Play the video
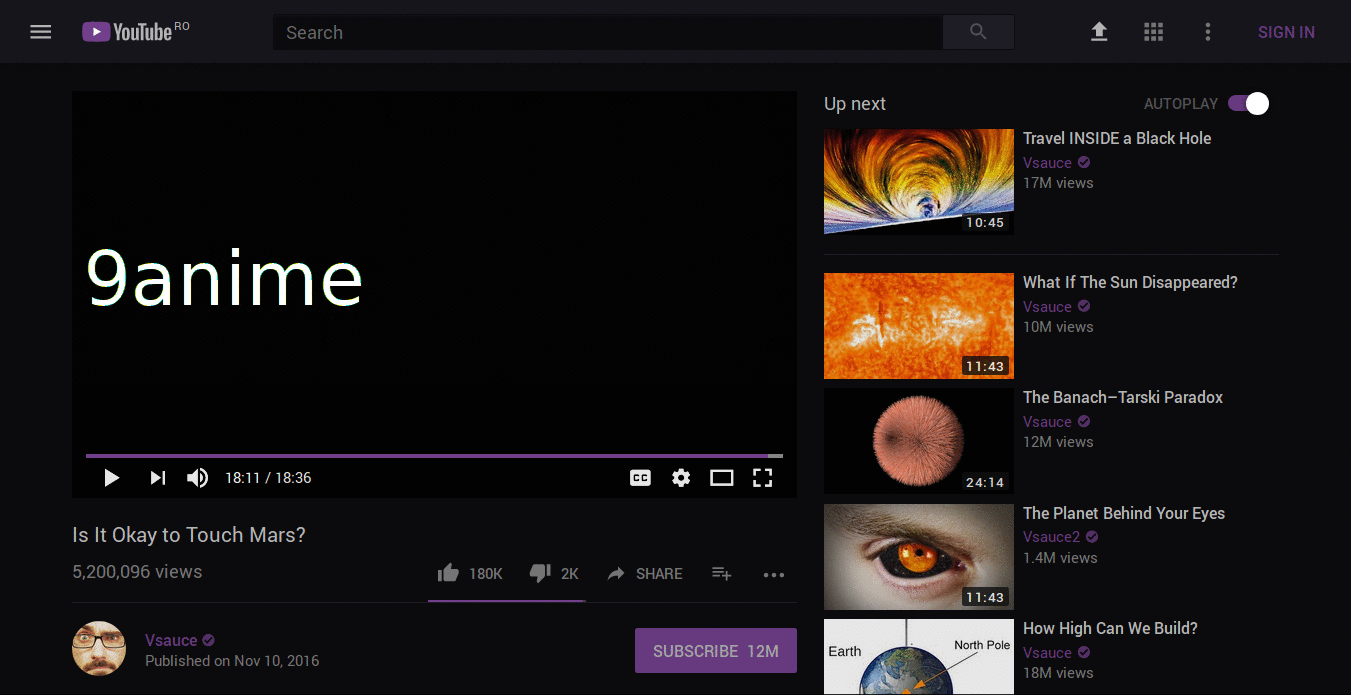1351x695 pixels. tap(112, 478)
